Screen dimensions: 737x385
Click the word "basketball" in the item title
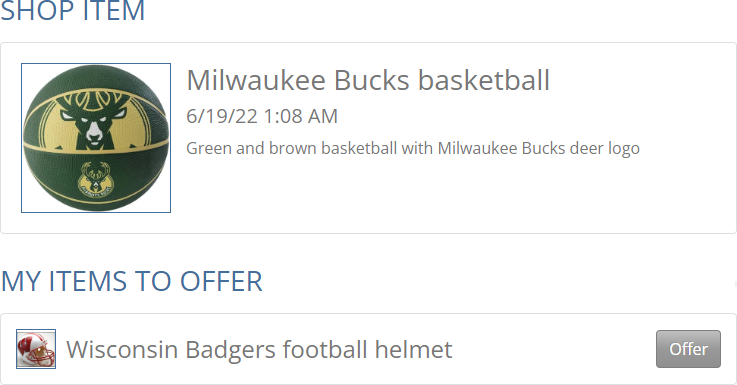[x=484, y=80]
